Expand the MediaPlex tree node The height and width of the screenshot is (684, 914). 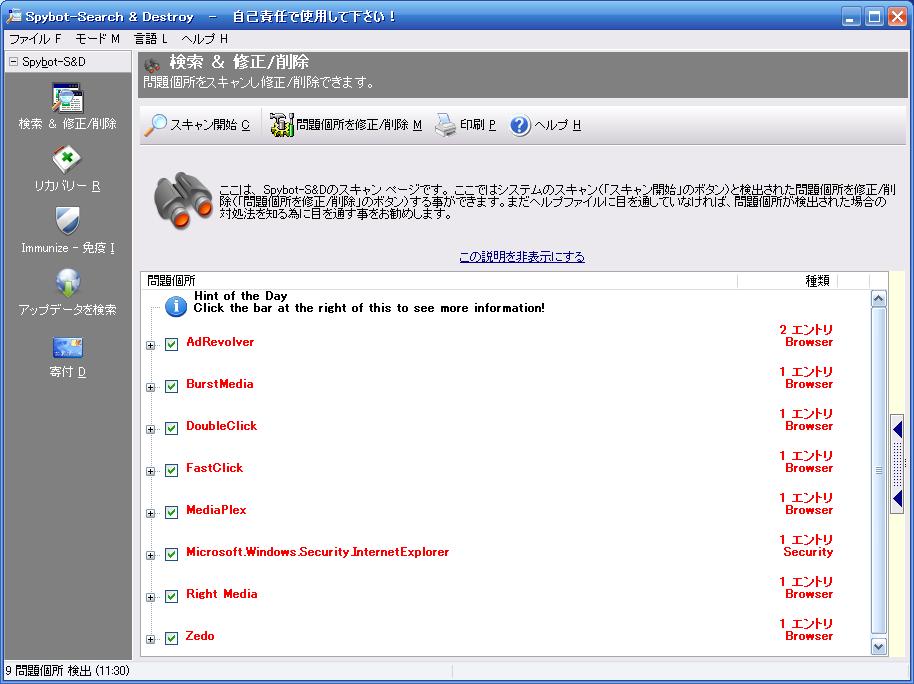click(150, 513)
